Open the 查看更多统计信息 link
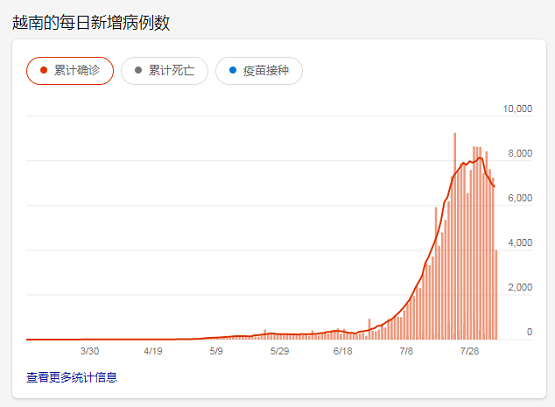 click(x=71, y=378)
